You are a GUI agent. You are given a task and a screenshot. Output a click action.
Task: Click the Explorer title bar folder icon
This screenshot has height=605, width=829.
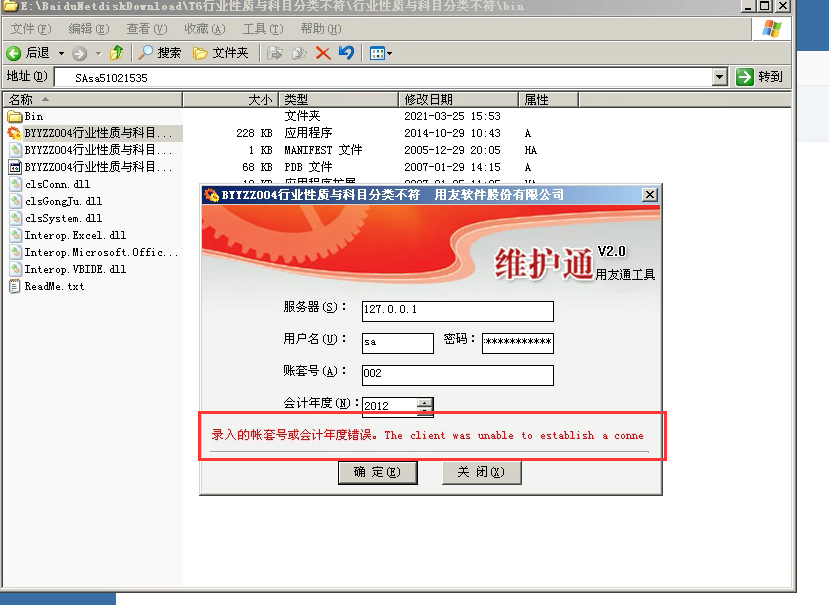[x=11, y=6]
